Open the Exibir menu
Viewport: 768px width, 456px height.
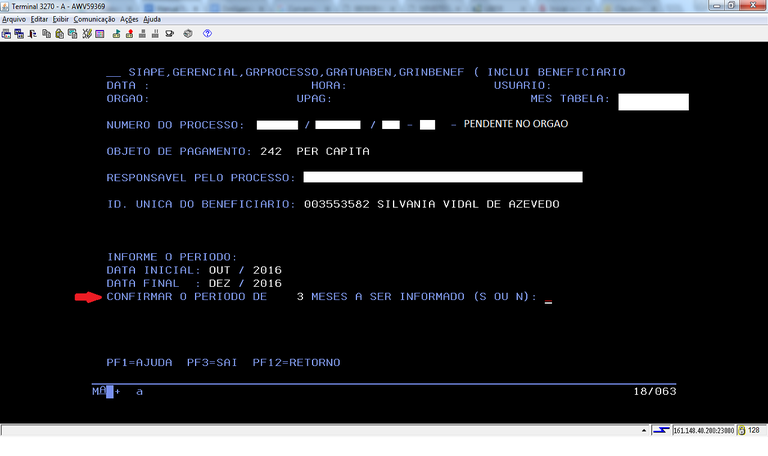(x=61, y=20)
